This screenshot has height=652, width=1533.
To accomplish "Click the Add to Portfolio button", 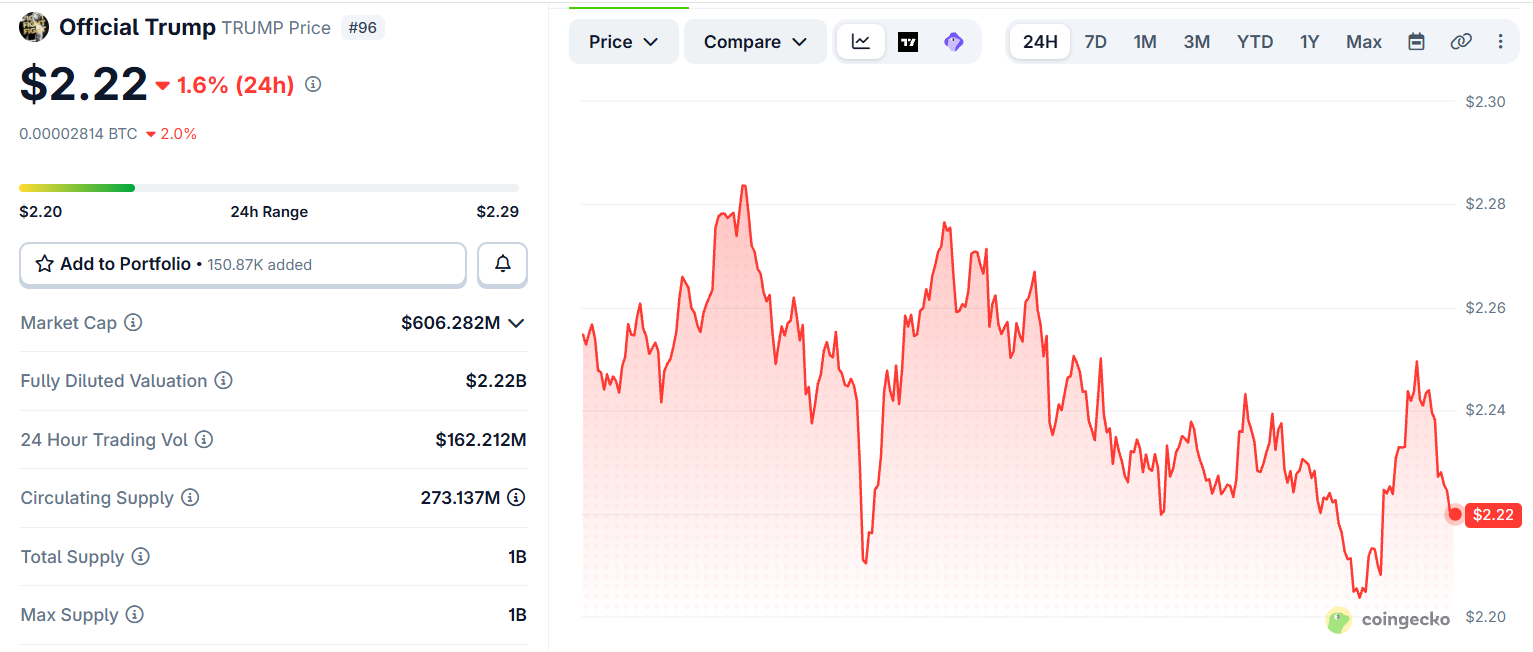I will click(243, 264).
